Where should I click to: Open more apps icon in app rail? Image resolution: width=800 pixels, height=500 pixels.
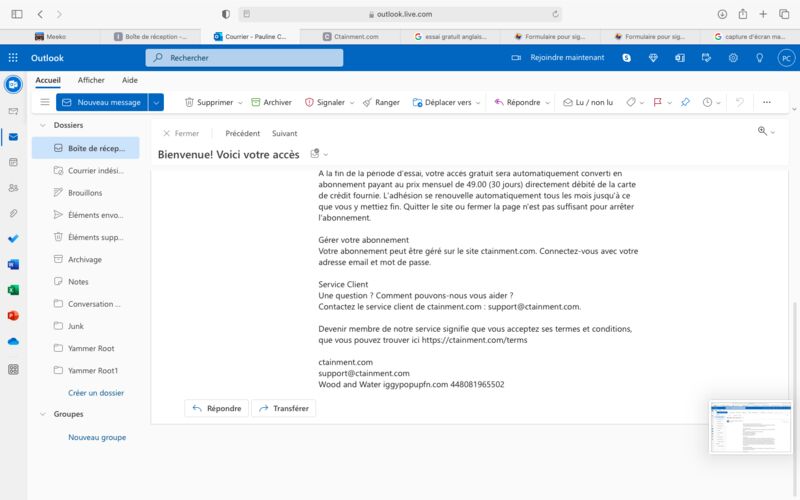[x=13, y=369]
